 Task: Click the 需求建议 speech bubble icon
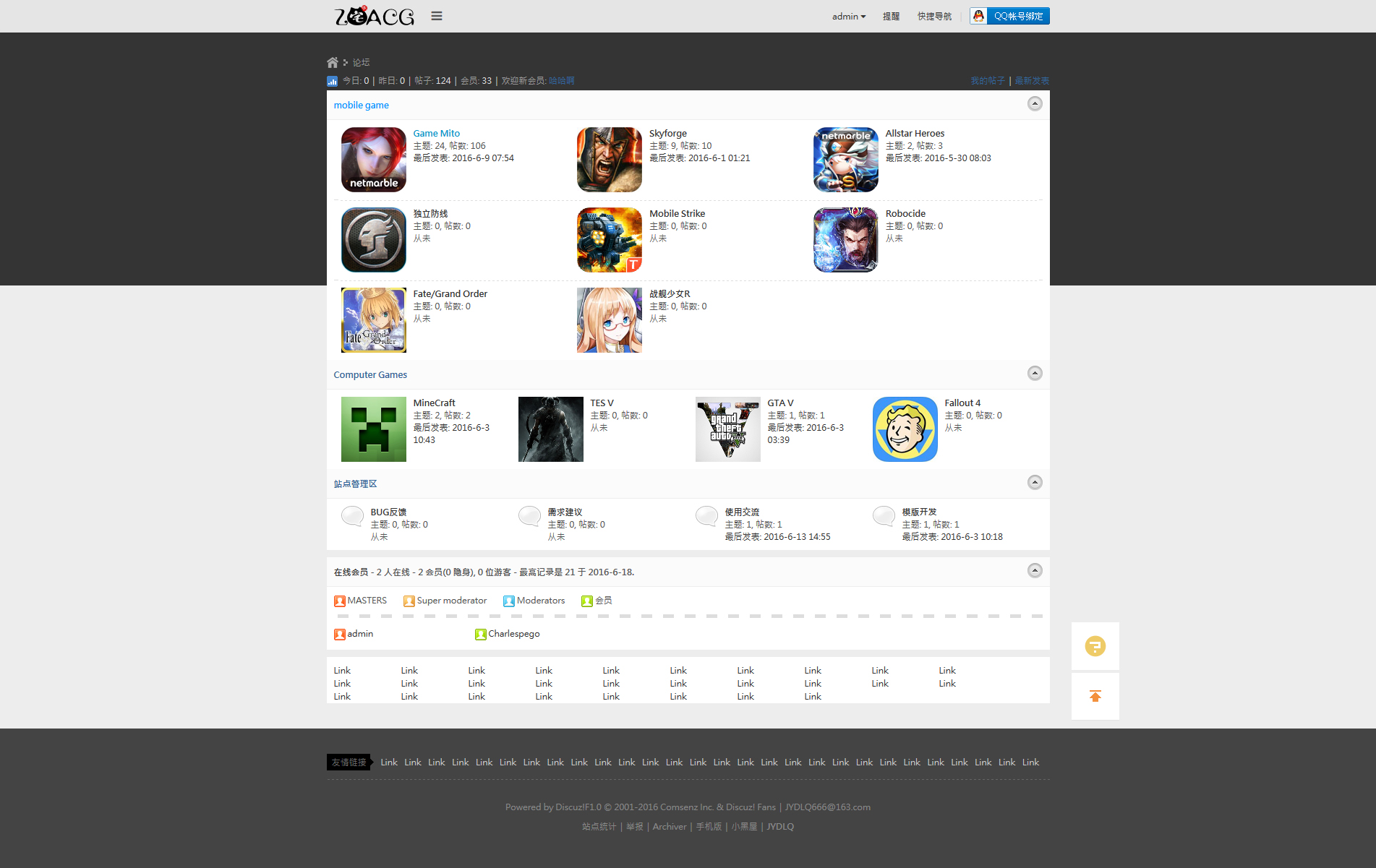tap(530, 516)
